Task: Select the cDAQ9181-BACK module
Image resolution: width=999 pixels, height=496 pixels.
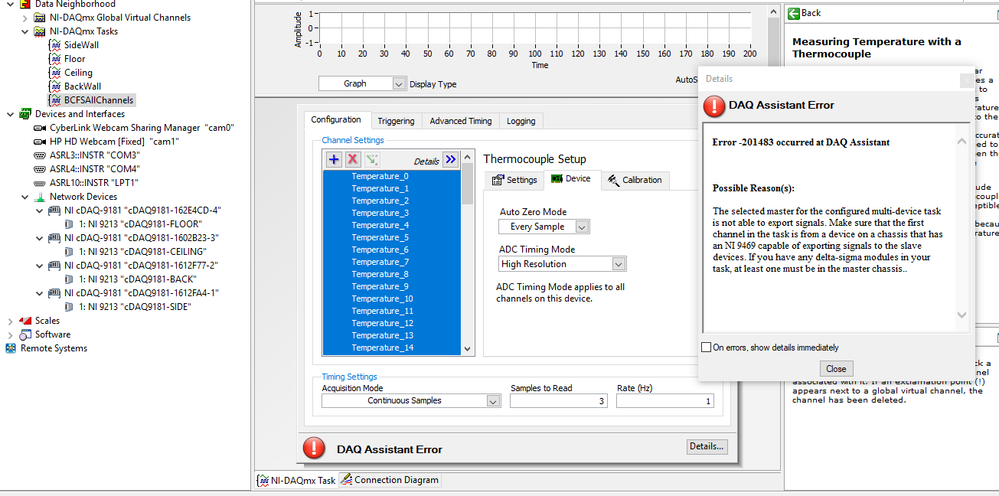Action: pyautogui.click(x=138, y=279)
